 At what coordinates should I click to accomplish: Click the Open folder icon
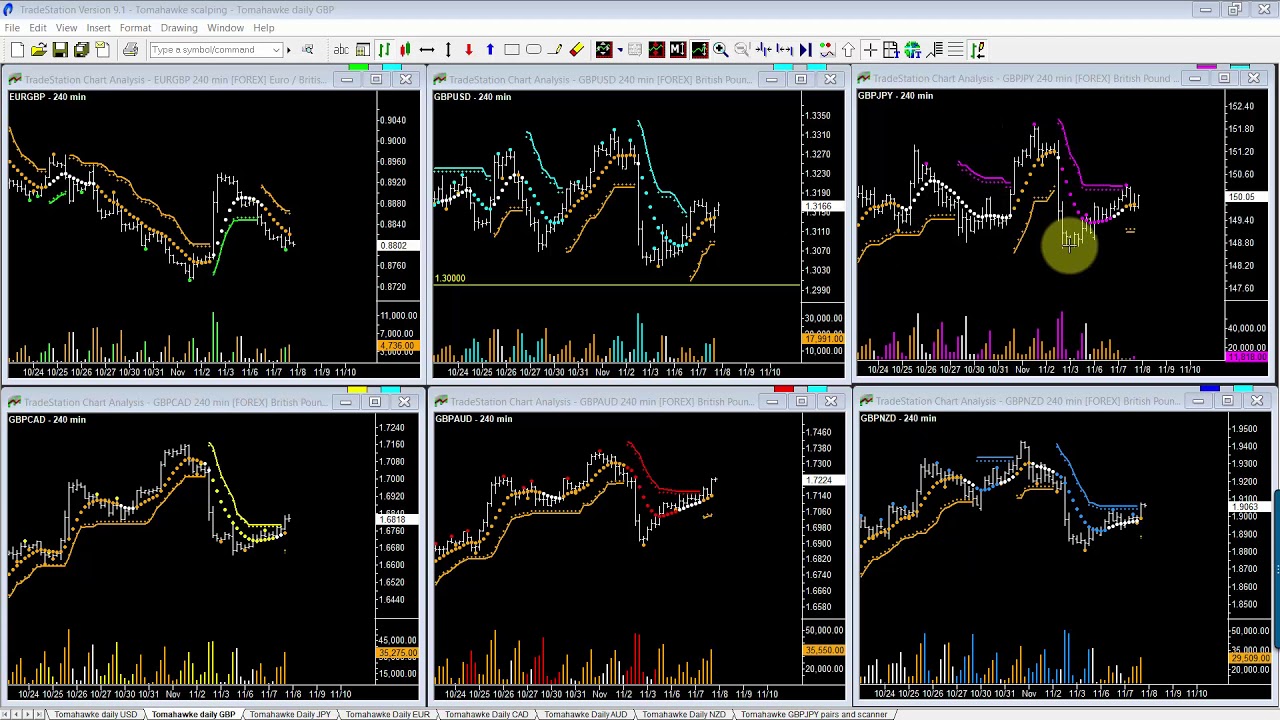(x=38, y=50)
